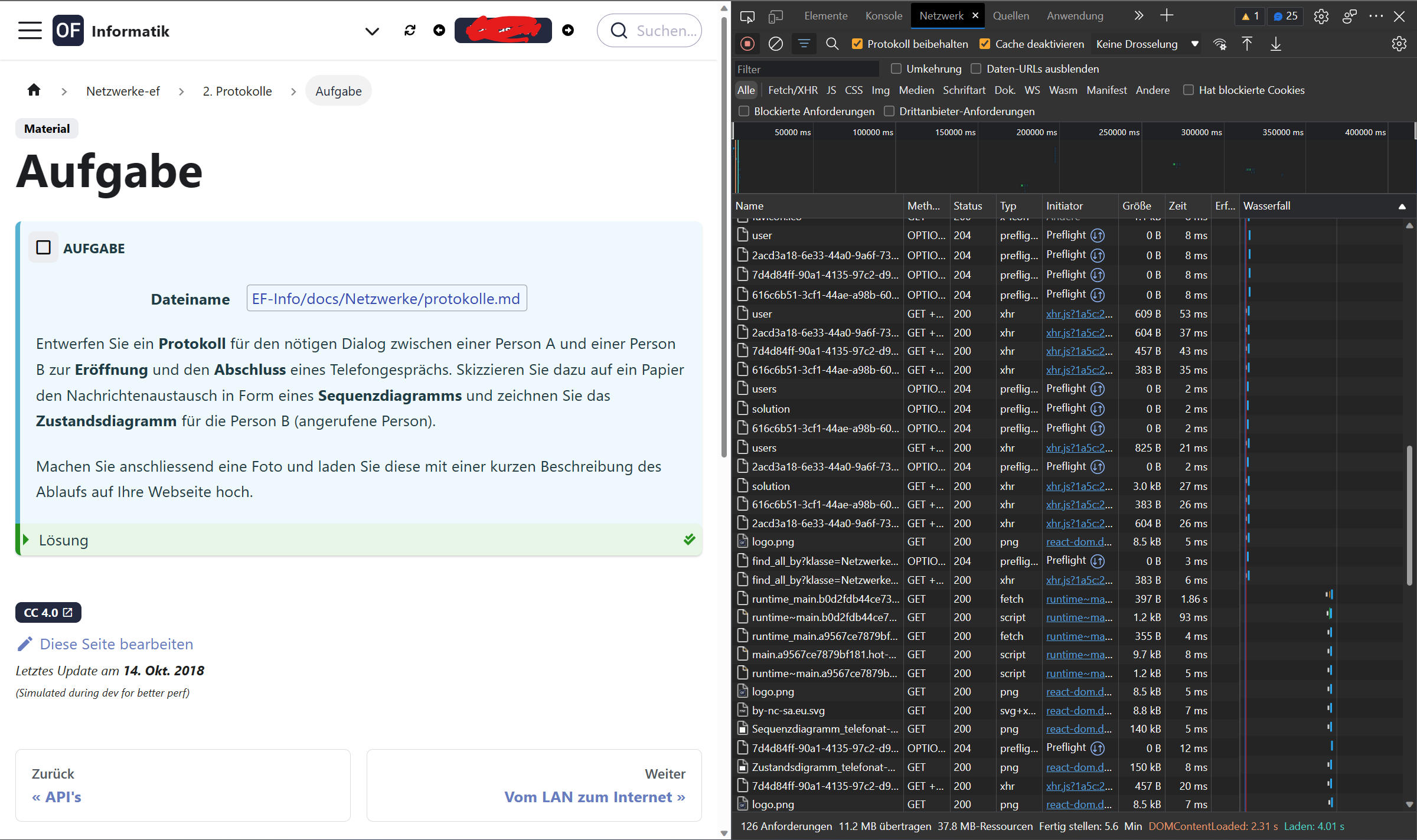The width and height of the screenshot is (1417, 840).
Task: Show more DevTools tabs with double chevron
Action: pyautogui.click(x=1139, y=16)
